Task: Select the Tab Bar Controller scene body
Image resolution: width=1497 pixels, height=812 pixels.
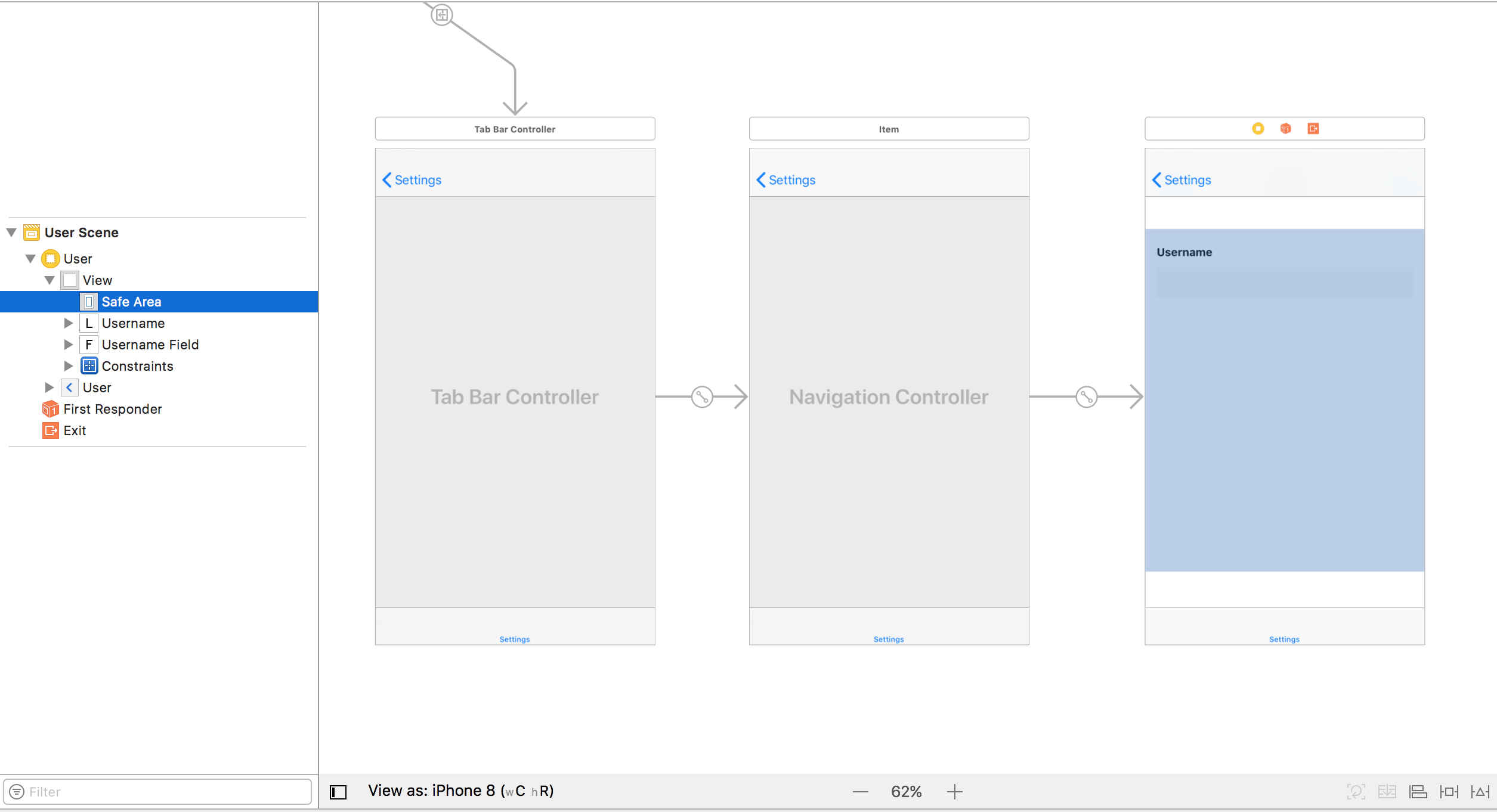Action: click(x=515, y=397)
